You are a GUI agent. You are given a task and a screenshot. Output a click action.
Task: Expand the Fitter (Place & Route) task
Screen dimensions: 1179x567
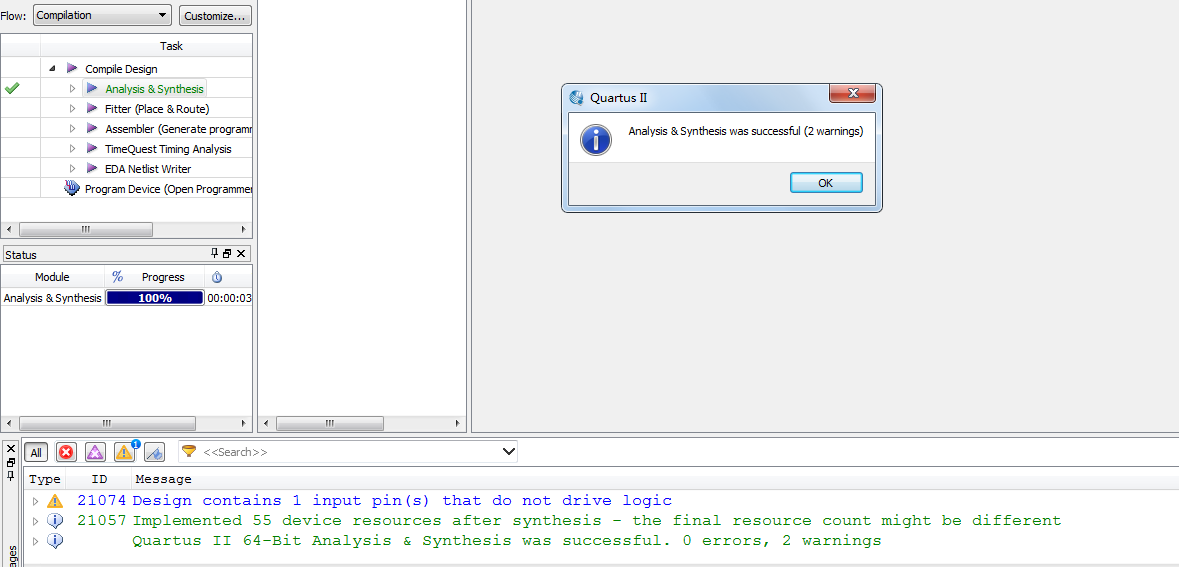(x=73, y=109)
